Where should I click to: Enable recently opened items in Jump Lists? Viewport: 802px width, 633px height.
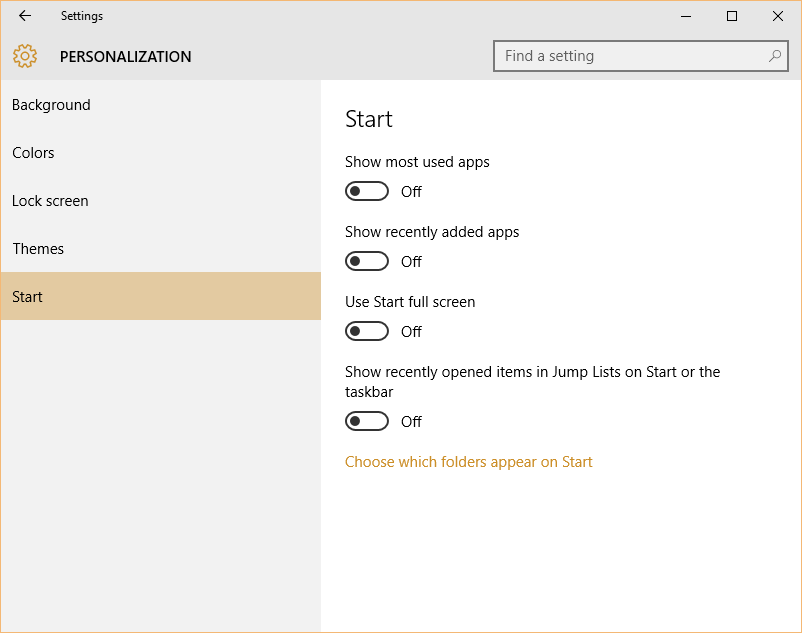click(367, 421)
